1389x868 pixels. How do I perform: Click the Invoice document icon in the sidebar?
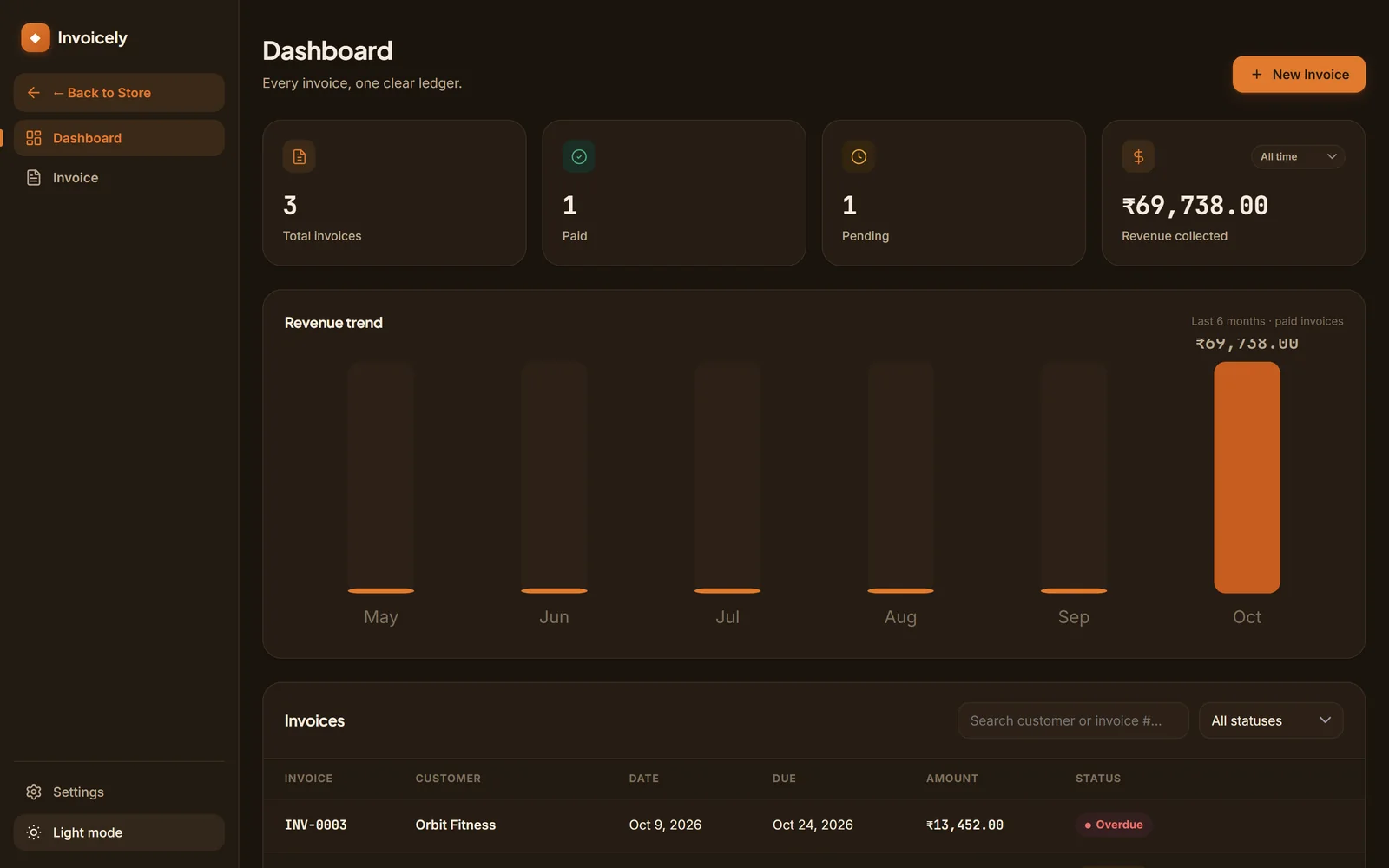pyautogui.click(x=34, y=177)
